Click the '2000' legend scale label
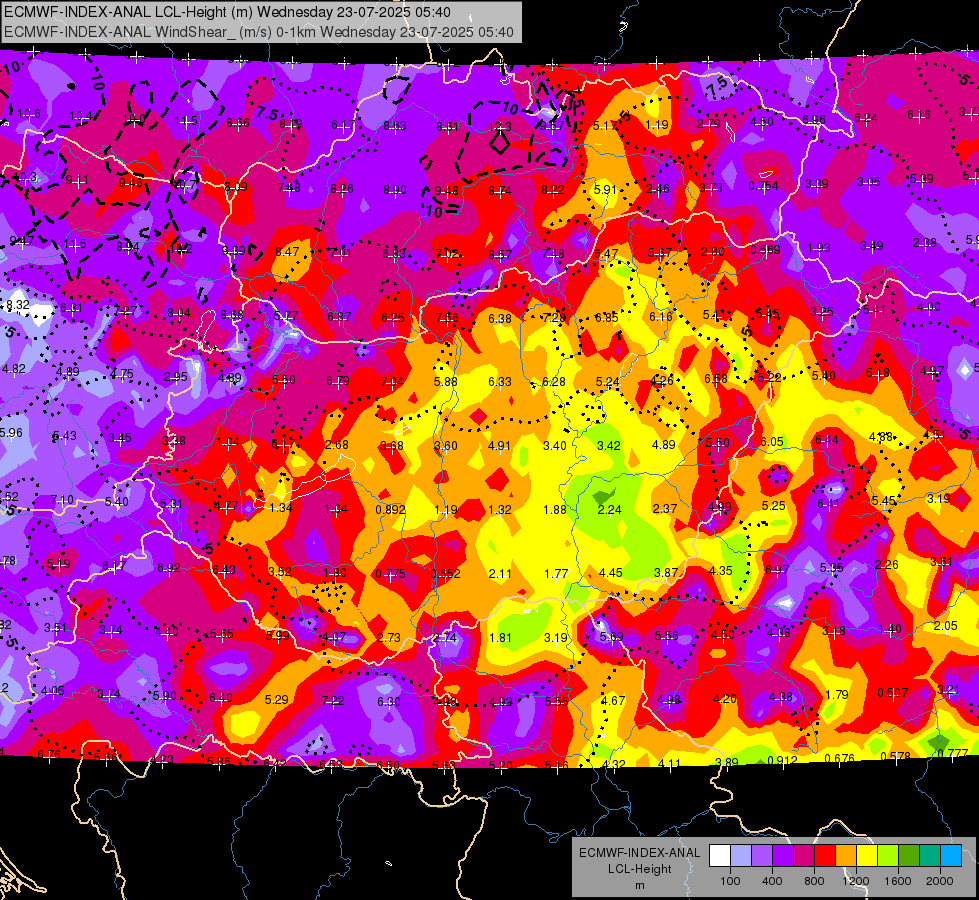 tap(940, 881)
